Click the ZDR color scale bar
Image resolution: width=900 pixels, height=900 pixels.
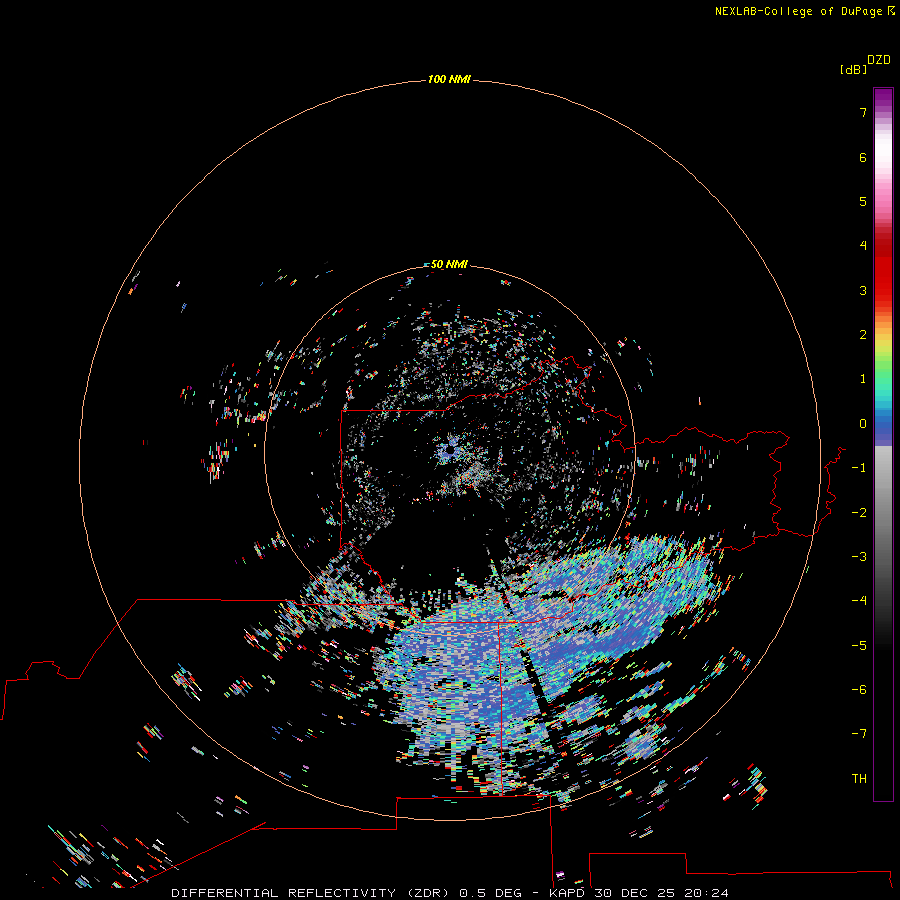point(883,444)
